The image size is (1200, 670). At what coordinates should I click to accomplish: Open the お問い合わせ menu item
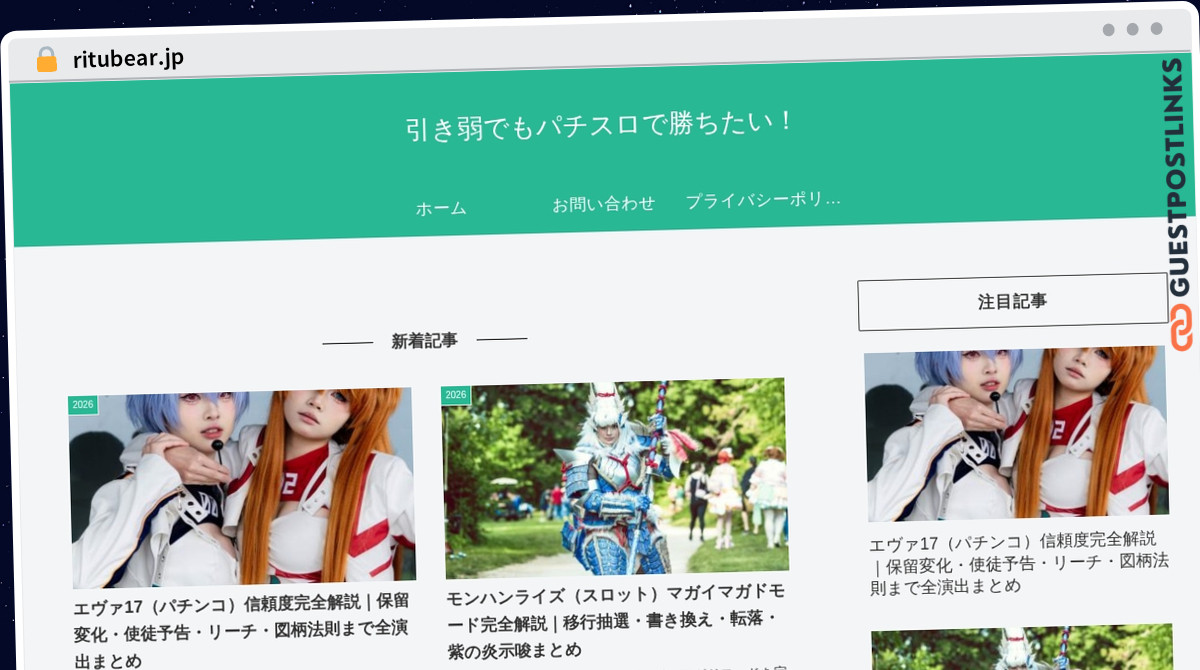[604, 204]
